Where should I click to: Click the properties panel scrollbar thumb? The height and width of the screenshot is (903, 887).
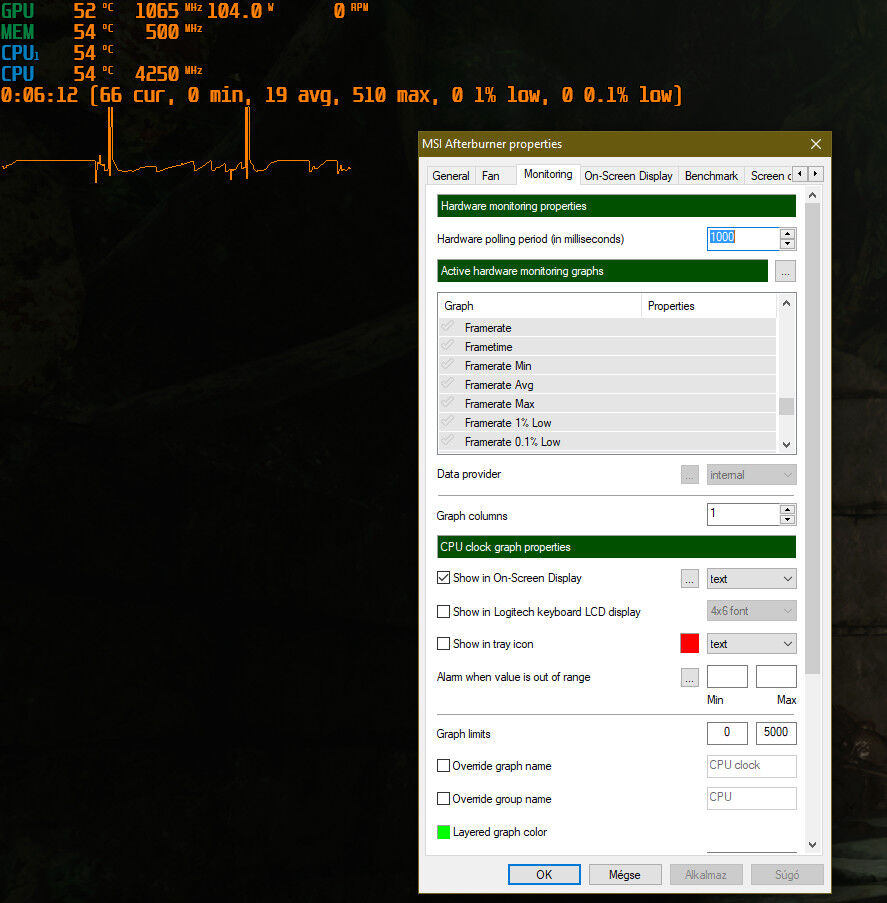coord(812,438)
